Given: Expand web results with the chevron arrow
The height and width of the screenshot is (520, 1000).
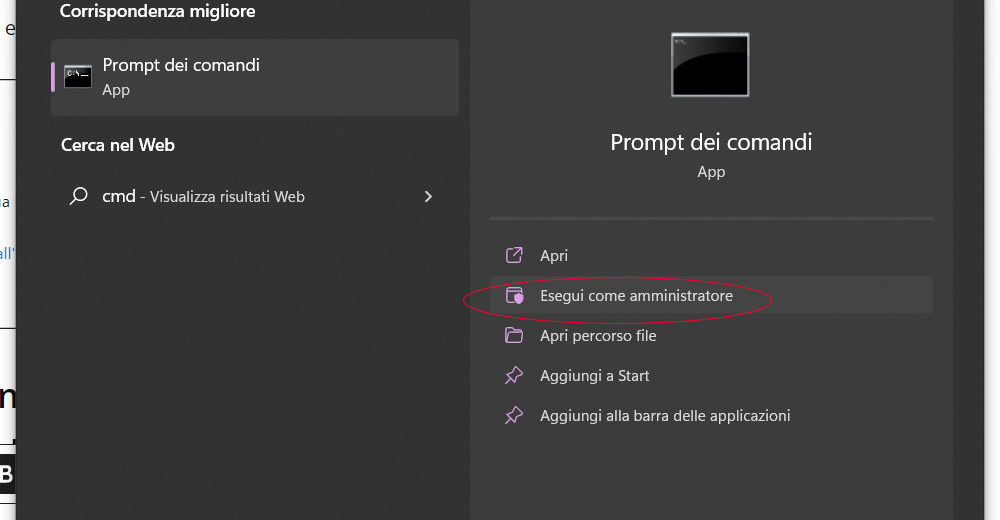Looking at the screenshot, I should coord(428,197).
